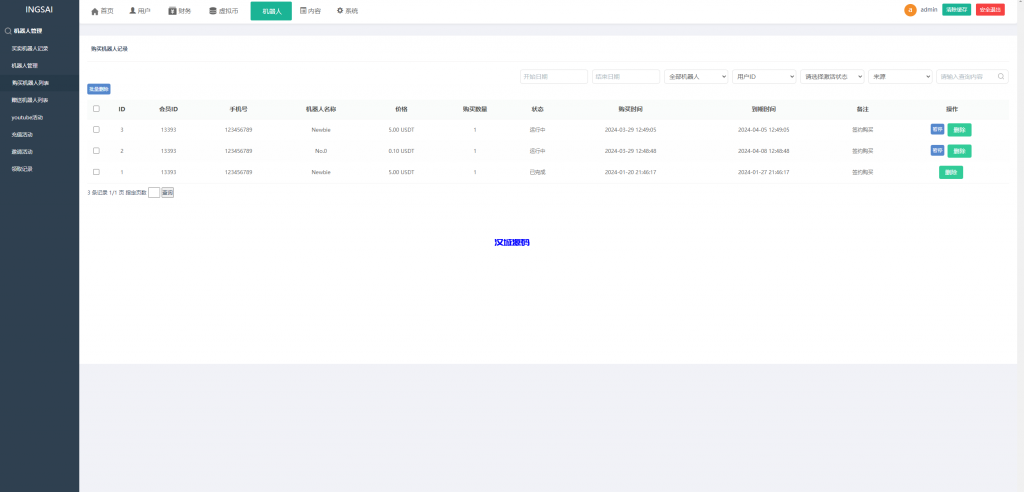Click the red 安全退出 logout button
Viewport: 1024px width, 492px height.
(x=990, y=10)
